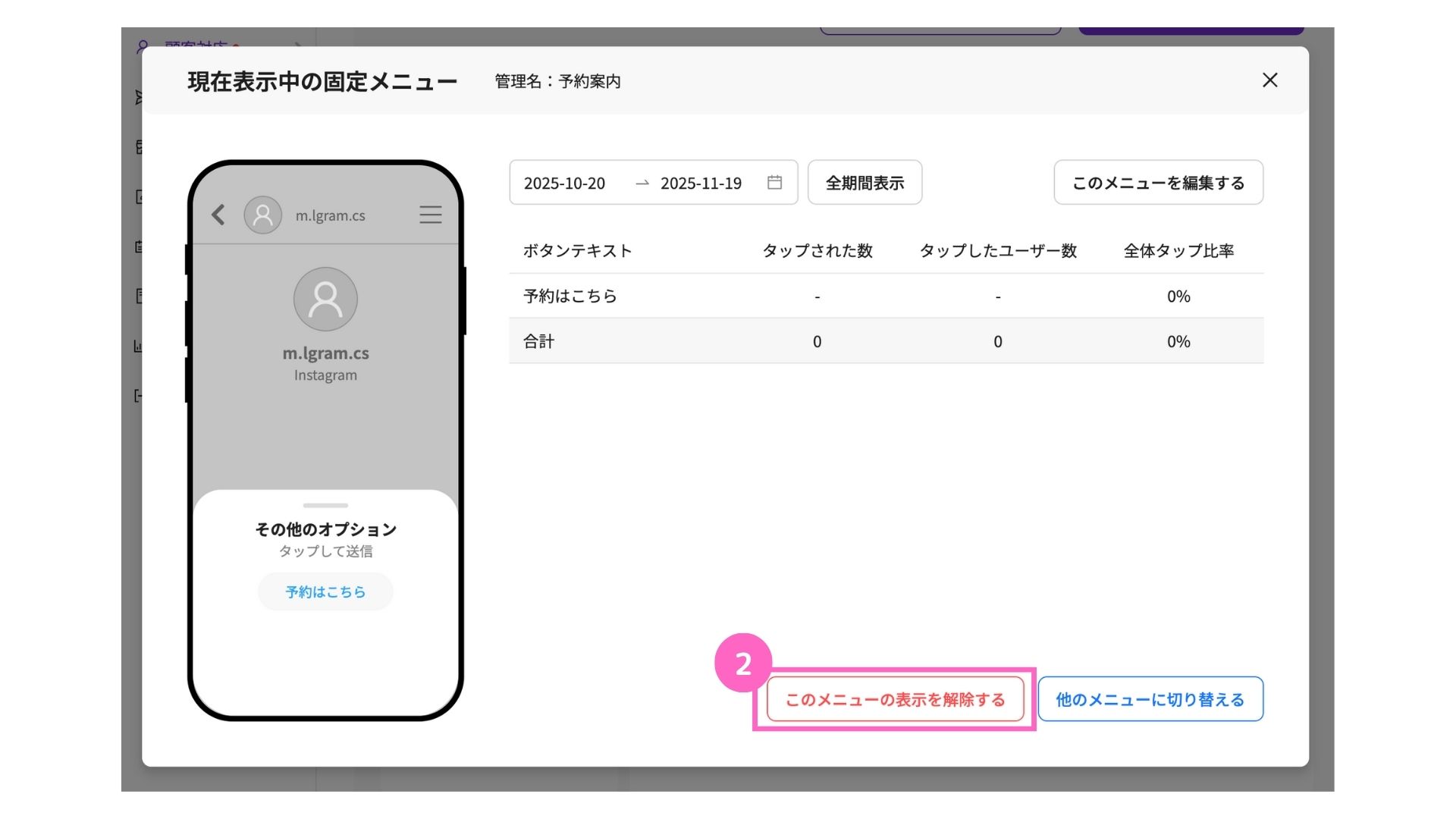Viewport: 1456px width, 819px height.
Task: Click このメニューの表示を解除する button
Action: pos(895,699)
